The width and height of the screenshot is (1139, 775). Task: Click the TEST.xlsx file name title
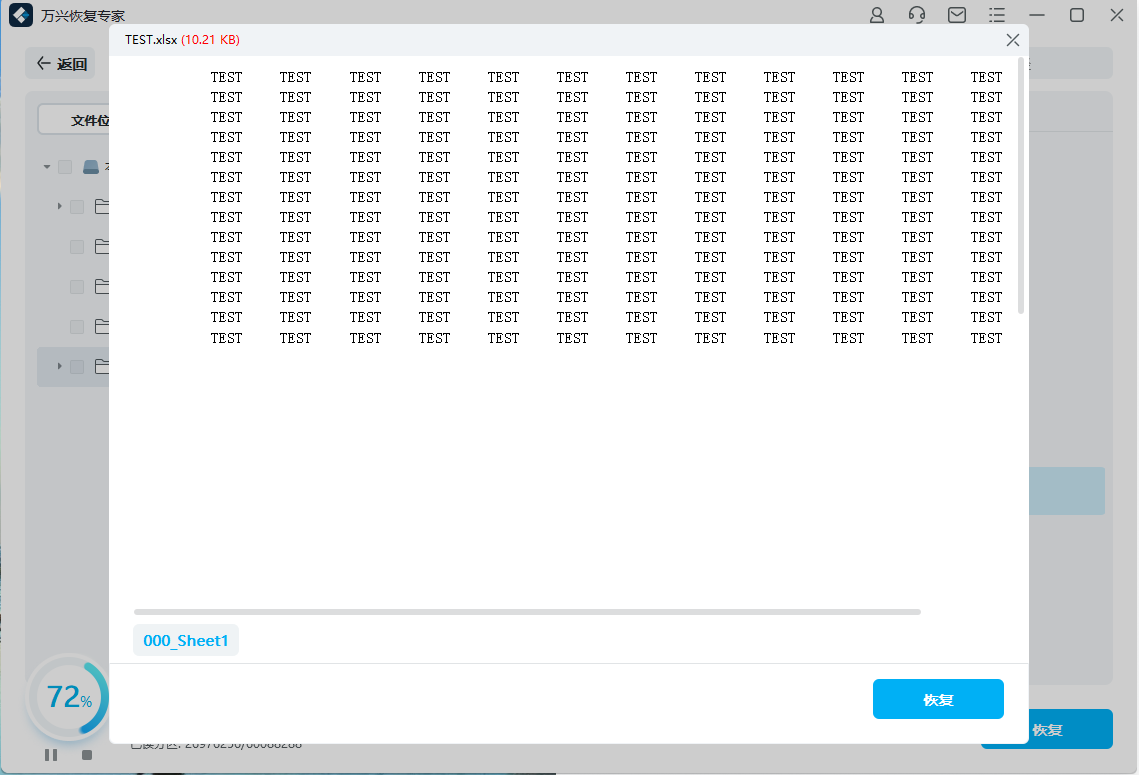click(x=151, y=40)
